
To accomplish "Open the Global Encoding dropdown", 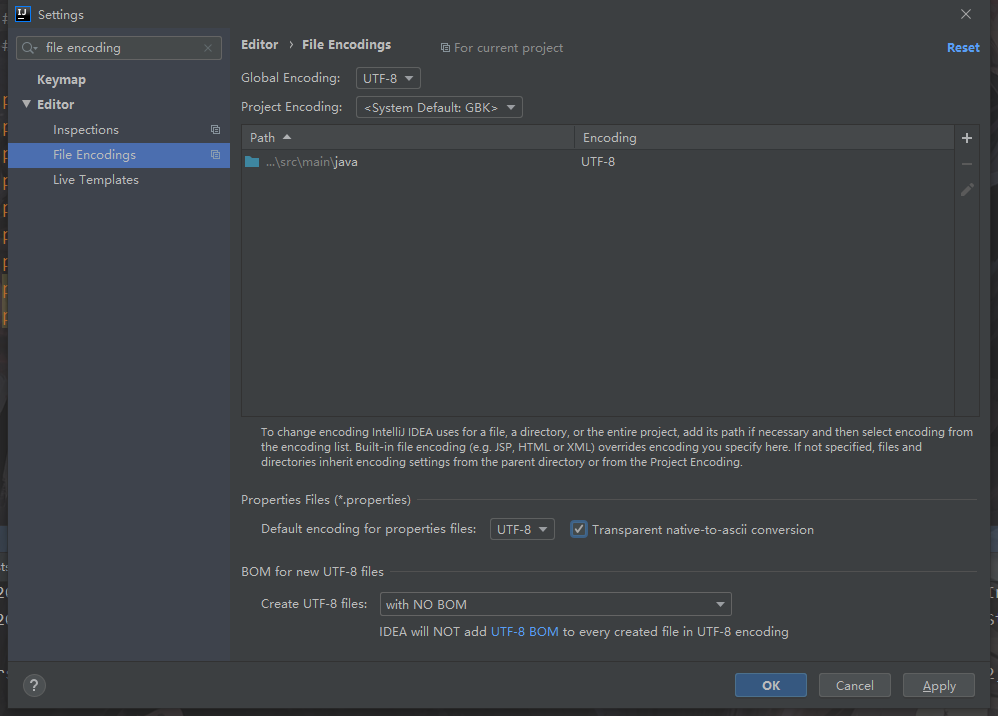I will tap(388, 78).
